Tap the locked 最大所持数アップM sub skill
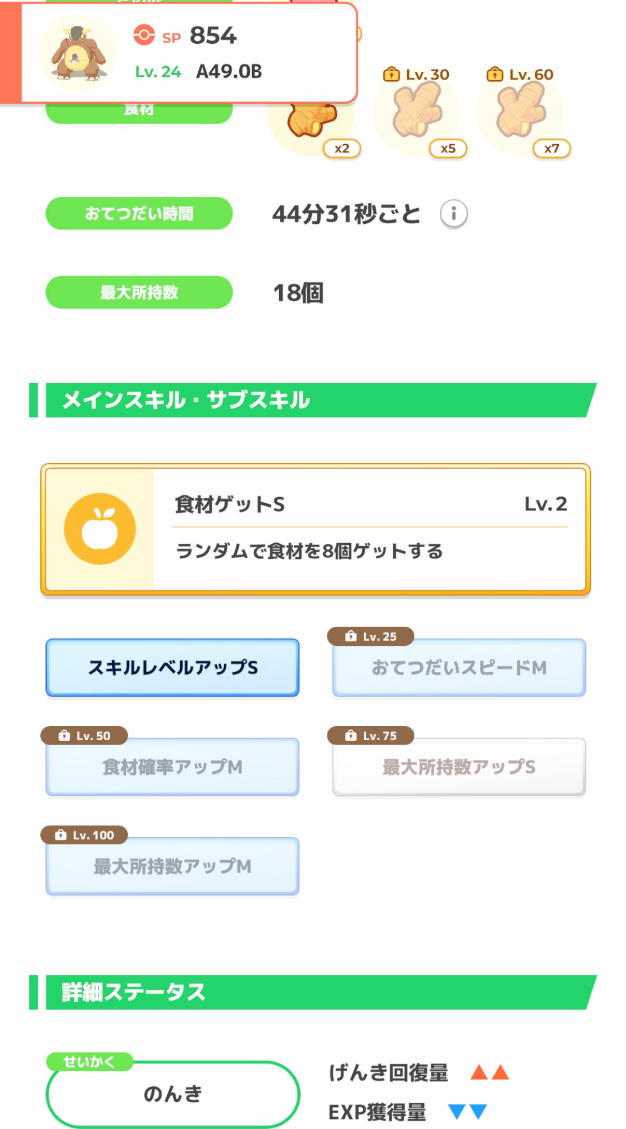 click(x=172, y=866)
